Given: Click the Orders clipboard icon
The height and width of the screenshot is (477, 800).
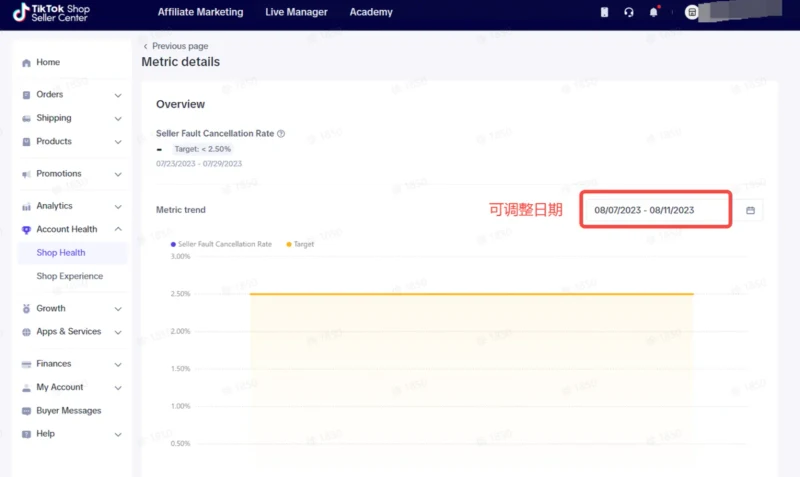Looking at the screenshot, I should pyautogui.click(x=27, y=95).
